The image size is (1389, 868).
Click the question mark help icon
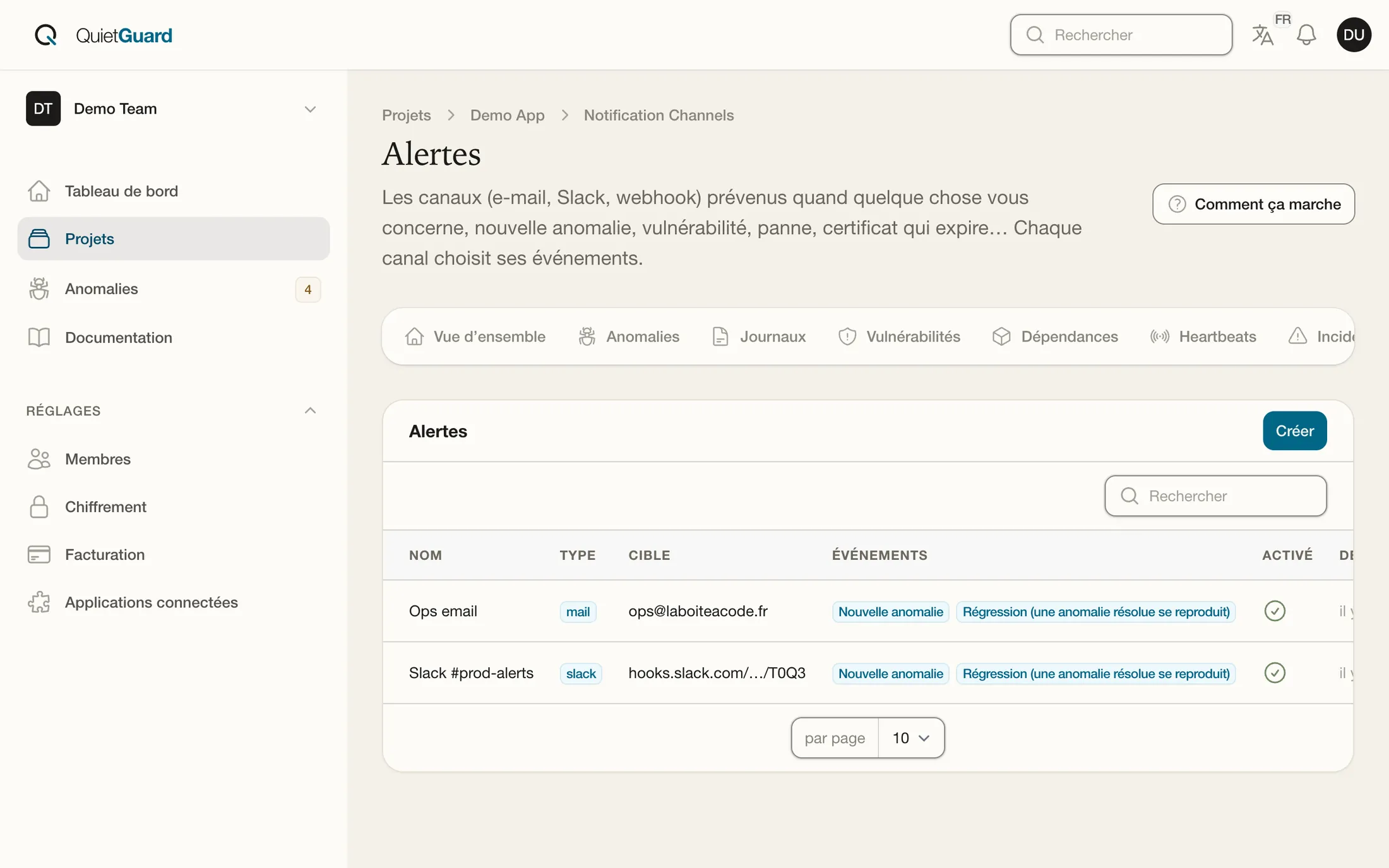(x=1177, y=204)
